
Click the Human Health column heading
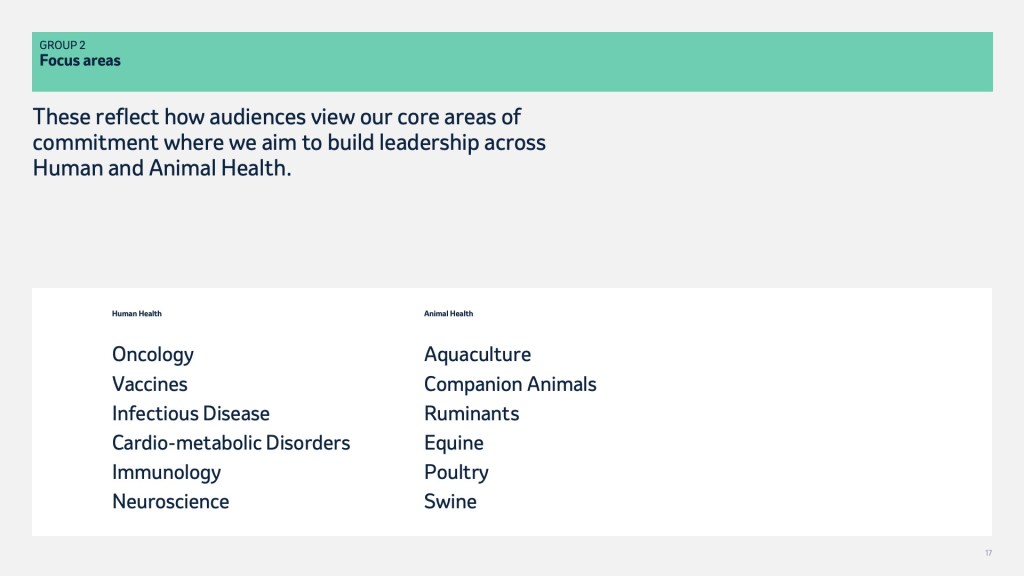click(x=136, y=313)
